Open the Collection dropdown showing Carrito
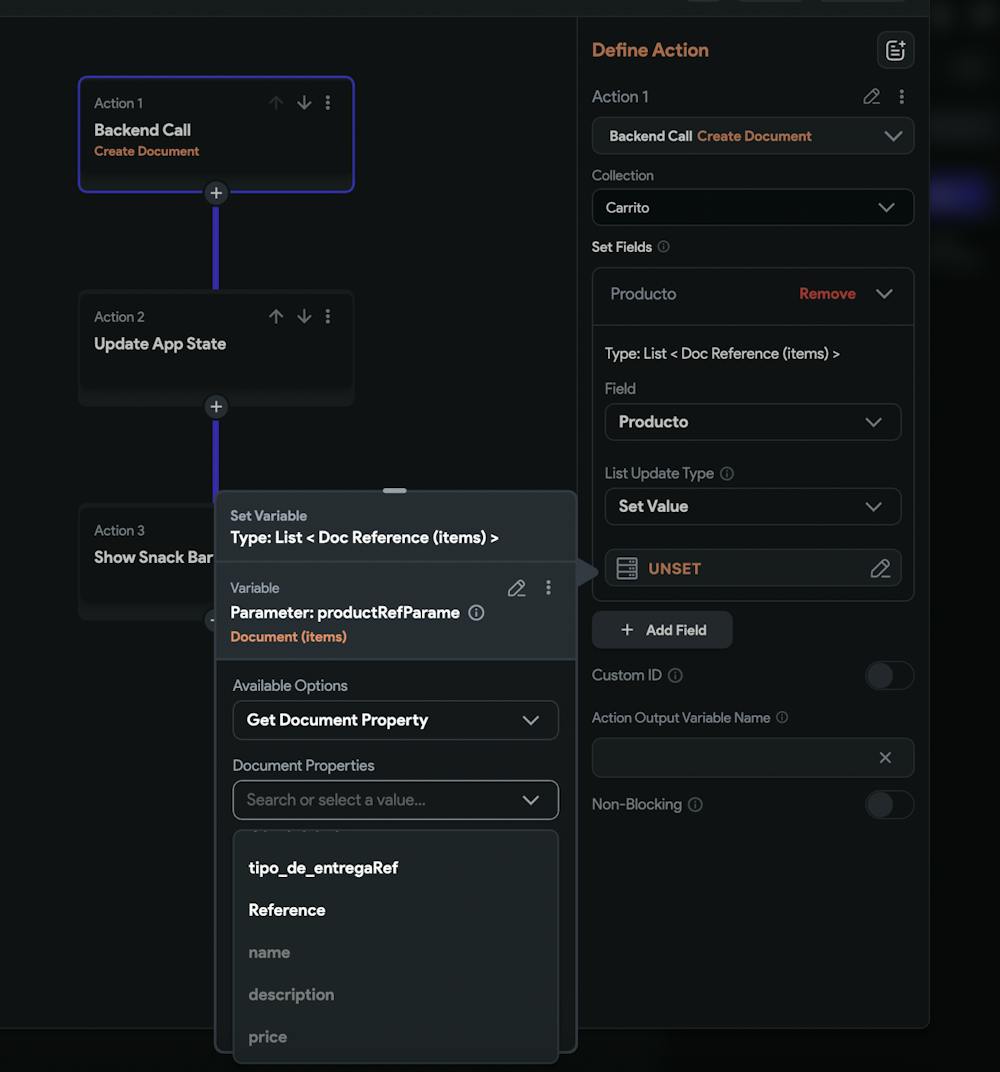 point(752,207)
